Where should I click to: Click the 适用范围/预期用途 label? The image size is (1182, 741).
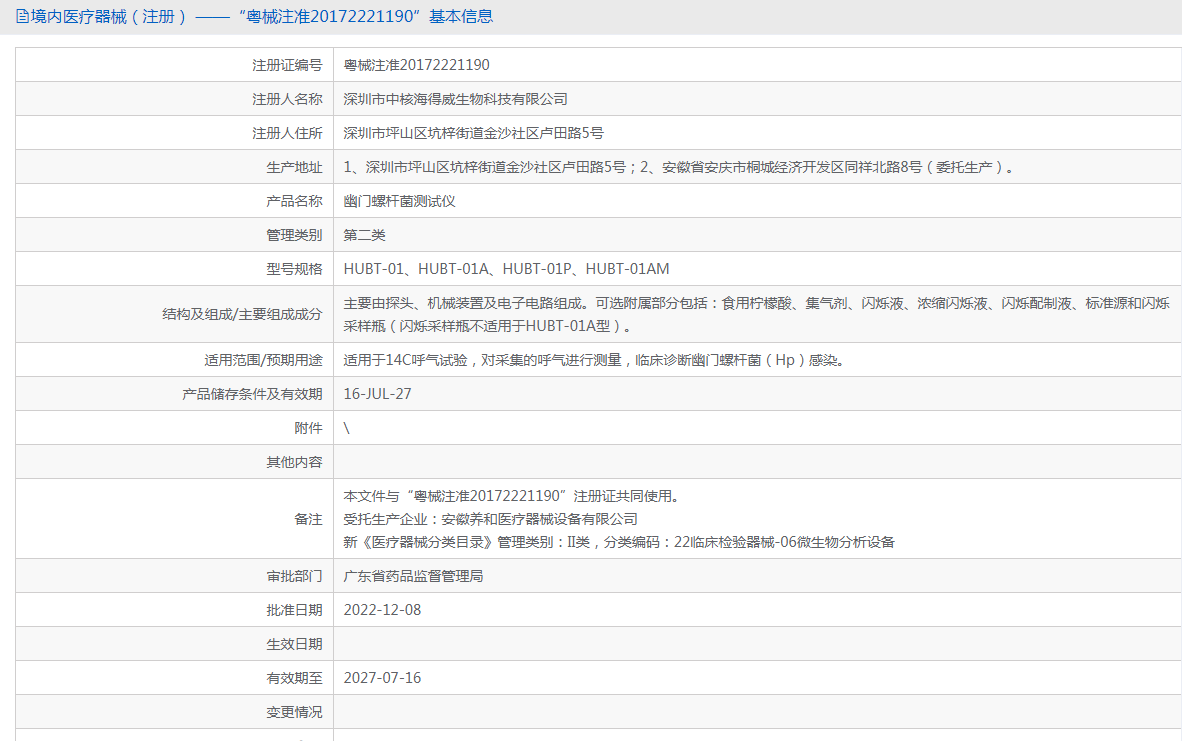(263, 360)
